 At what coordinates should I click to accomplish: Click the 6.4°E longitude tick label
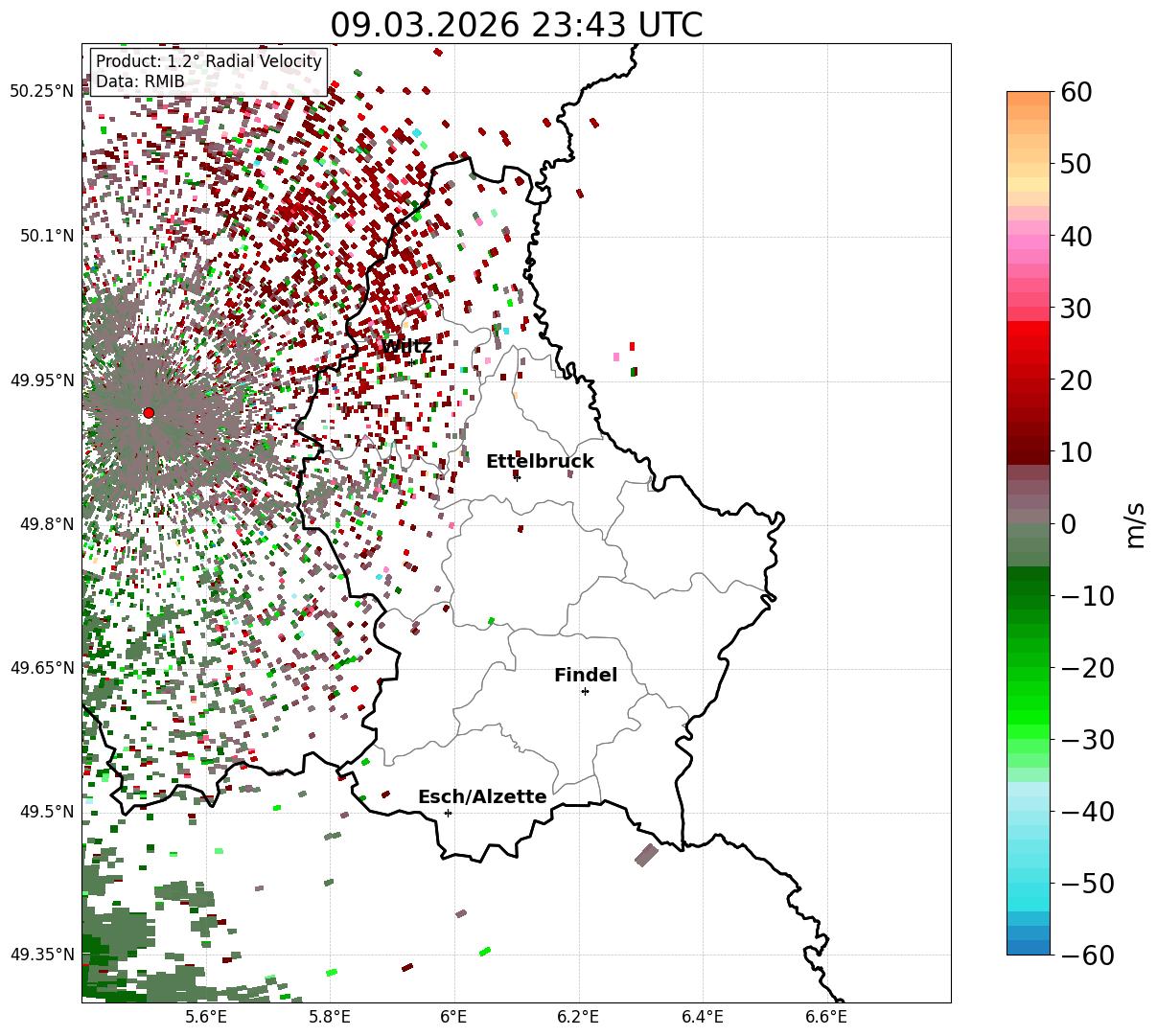702,1016
